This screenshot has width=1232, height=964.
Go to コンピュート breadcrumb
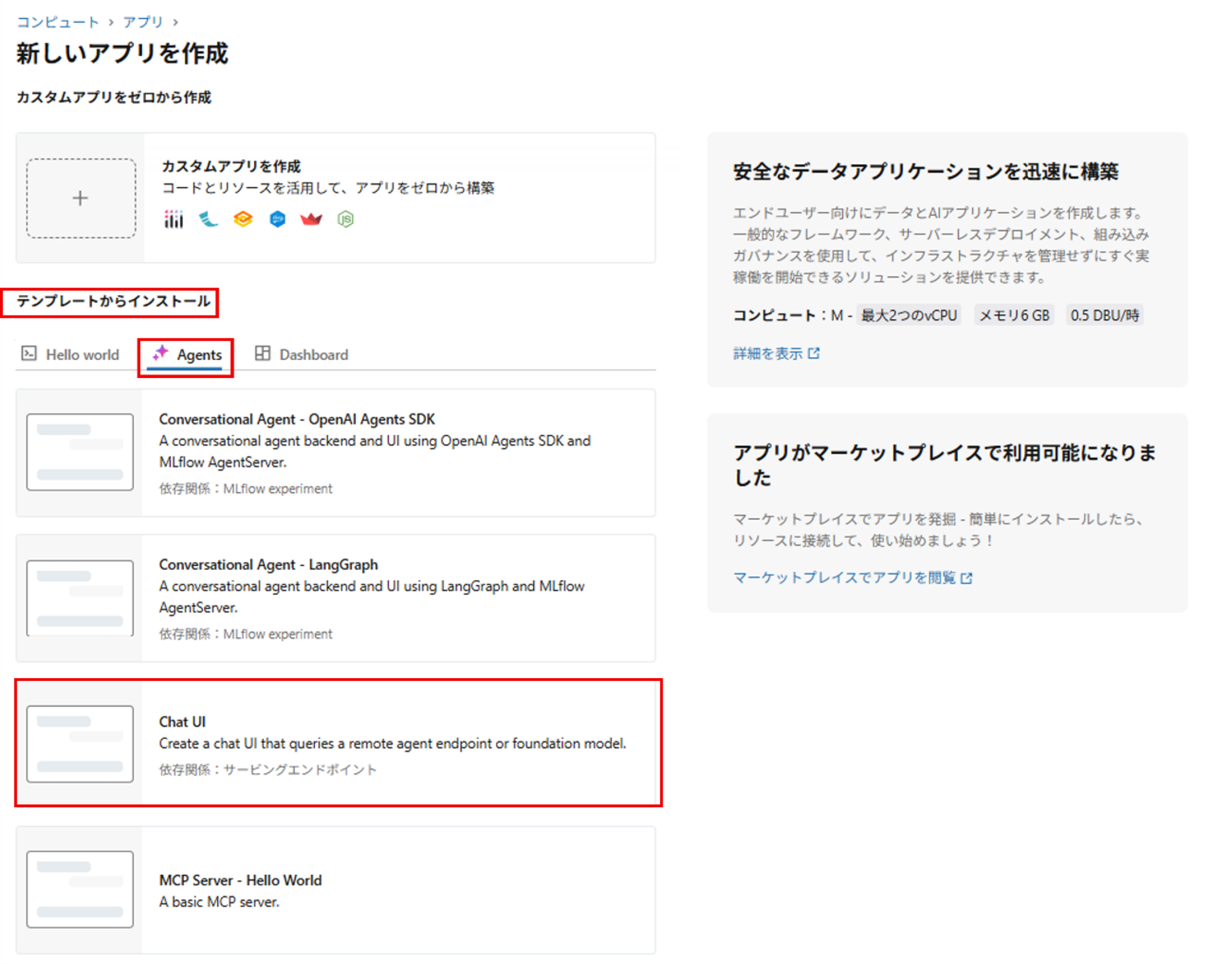(x=57, y=22)
